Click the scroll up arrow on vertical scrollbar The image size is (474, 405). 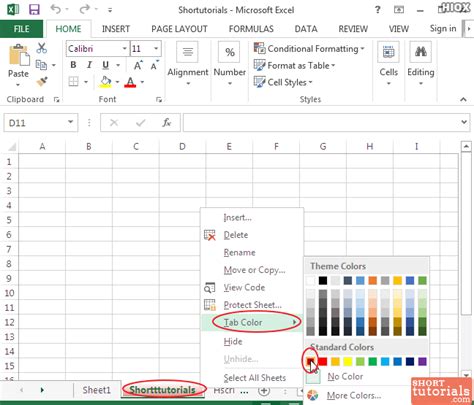point(466,146)
